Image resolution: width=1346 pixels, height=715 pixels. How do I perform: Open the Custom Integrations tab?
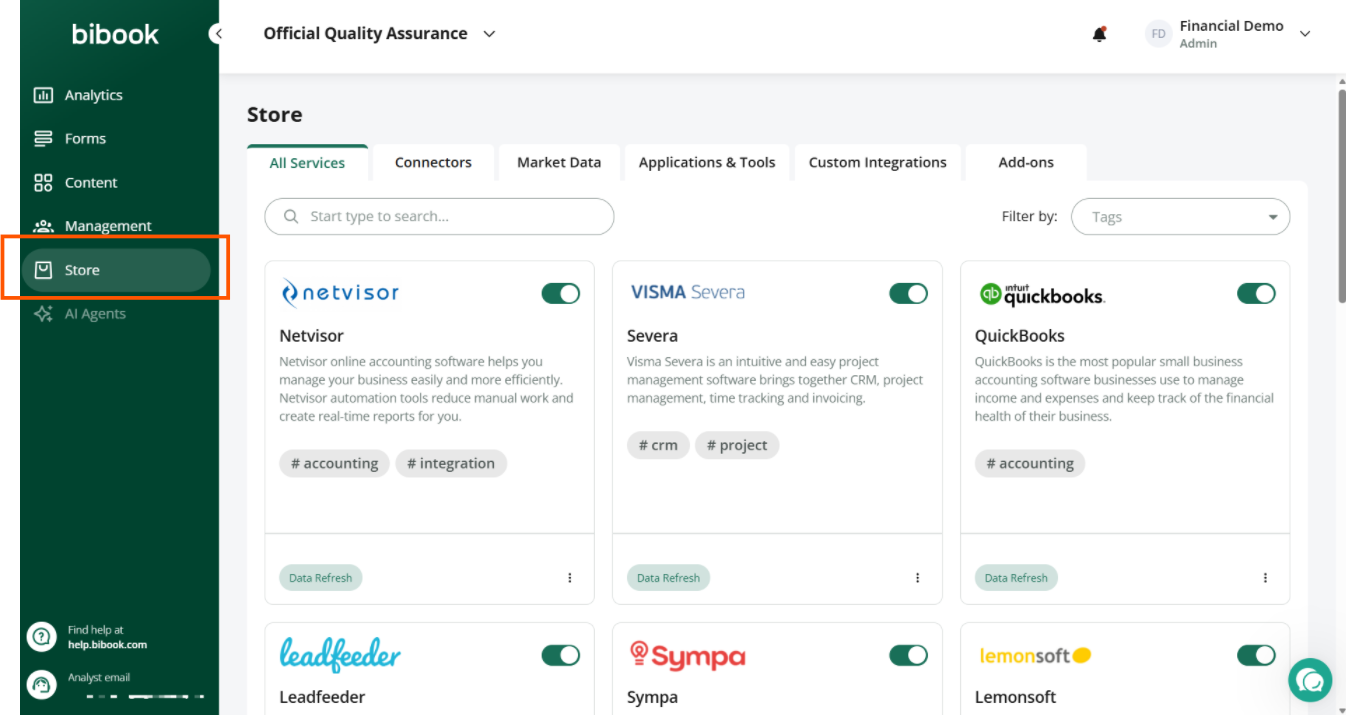point(878,163)
